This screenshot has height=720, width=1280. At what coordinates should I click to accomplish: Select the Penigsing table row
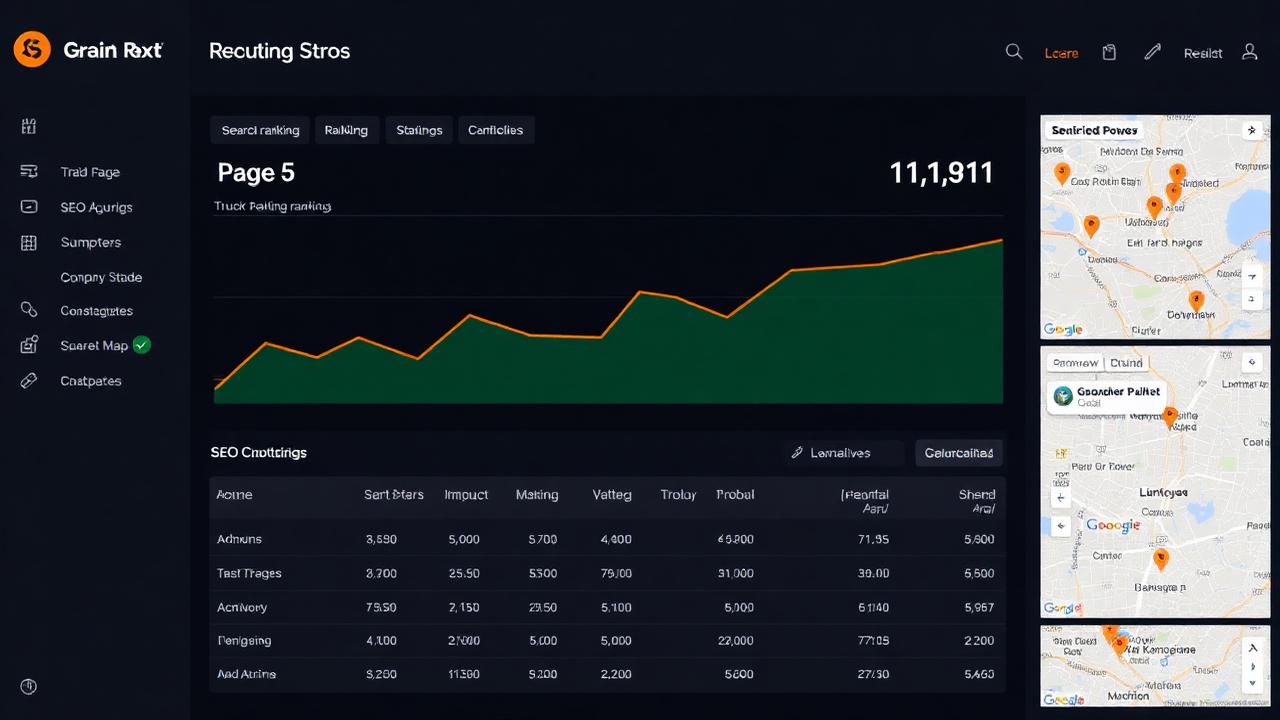pos(608,640)
